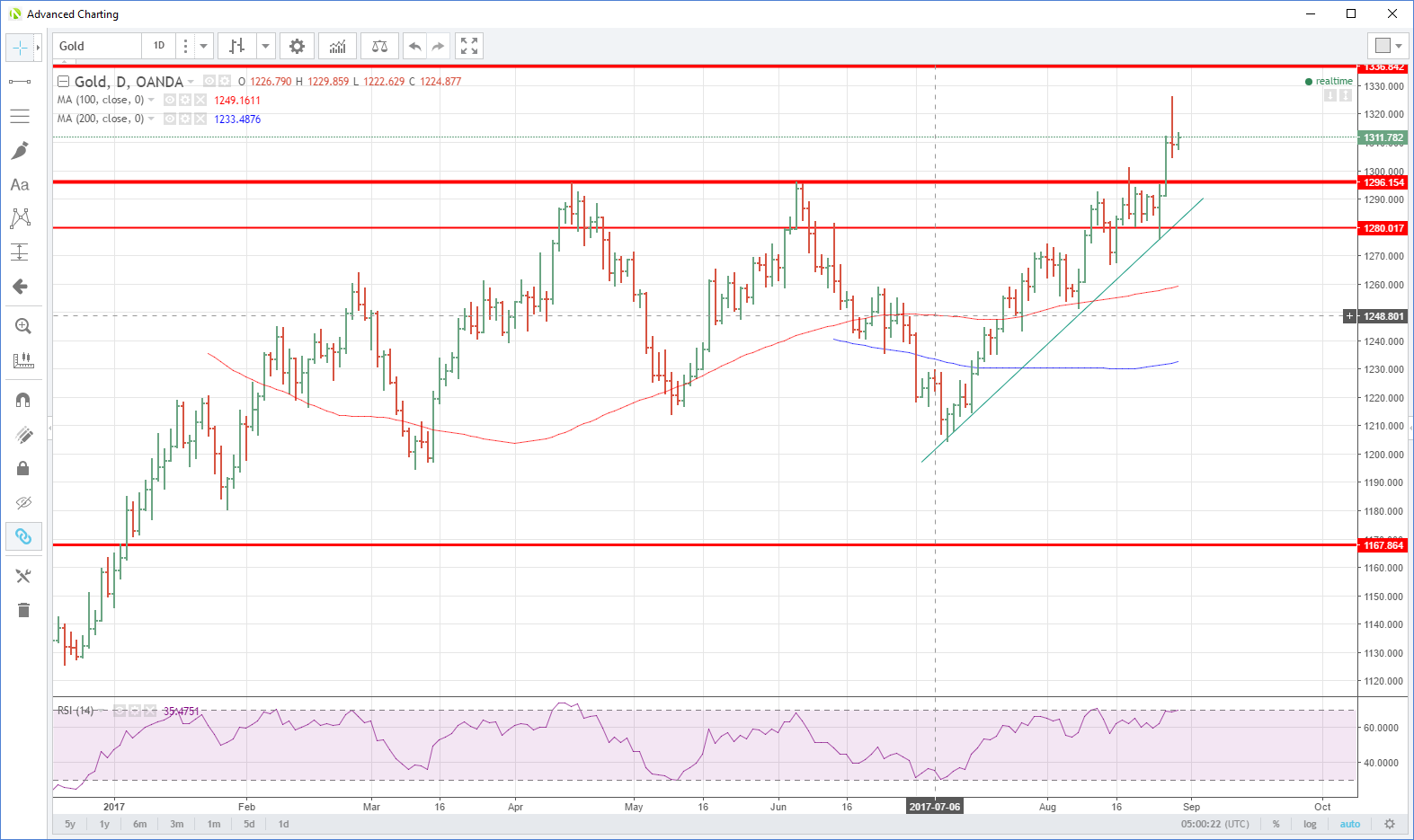The height and width of the screenshot is (840, 1414).
Task: Toggle MA 200 visibility eye
Action: click(x=170, y=119)
